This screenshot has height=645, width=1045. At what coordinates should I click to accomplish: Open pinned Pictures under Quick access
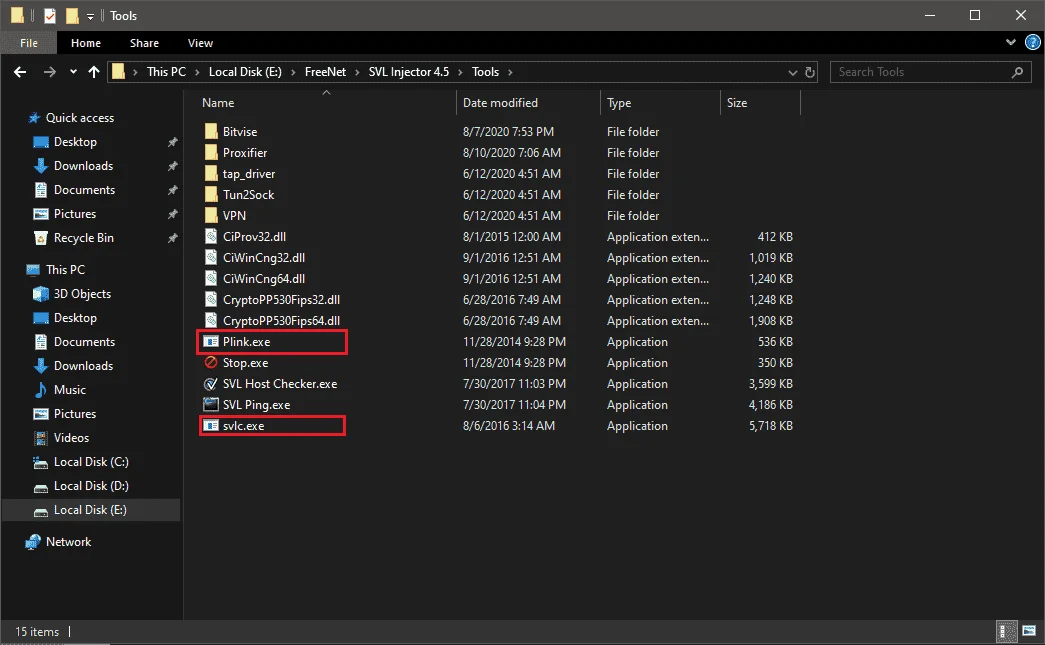[75, 214]
